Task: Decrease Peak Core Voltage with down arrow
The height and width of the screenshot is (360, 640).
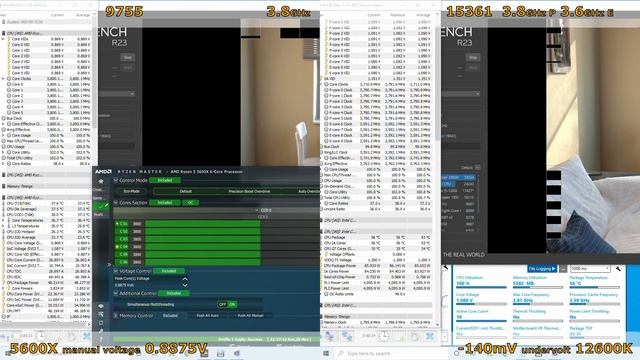Action: [185, 285]
